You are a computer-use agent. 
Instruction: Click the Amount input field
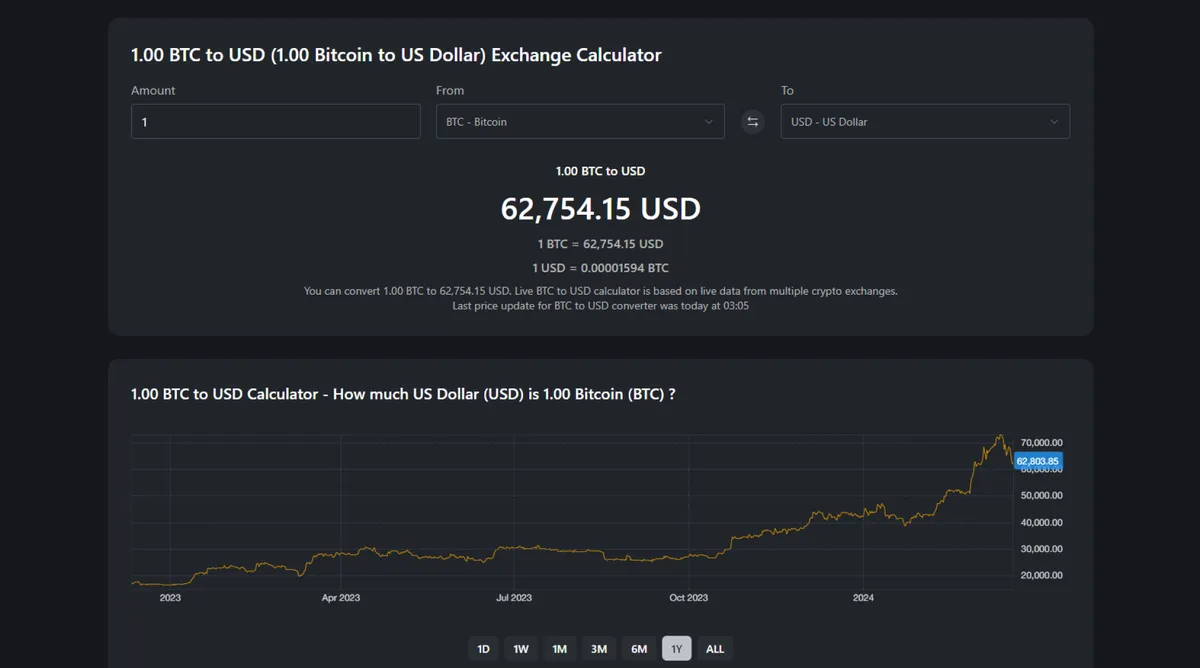(x=275, y=121)
